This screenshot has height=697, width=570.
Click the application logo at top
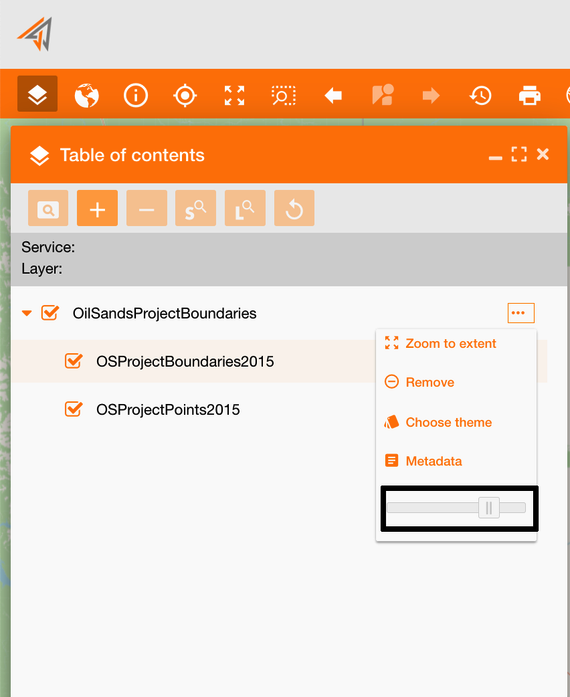35,34
